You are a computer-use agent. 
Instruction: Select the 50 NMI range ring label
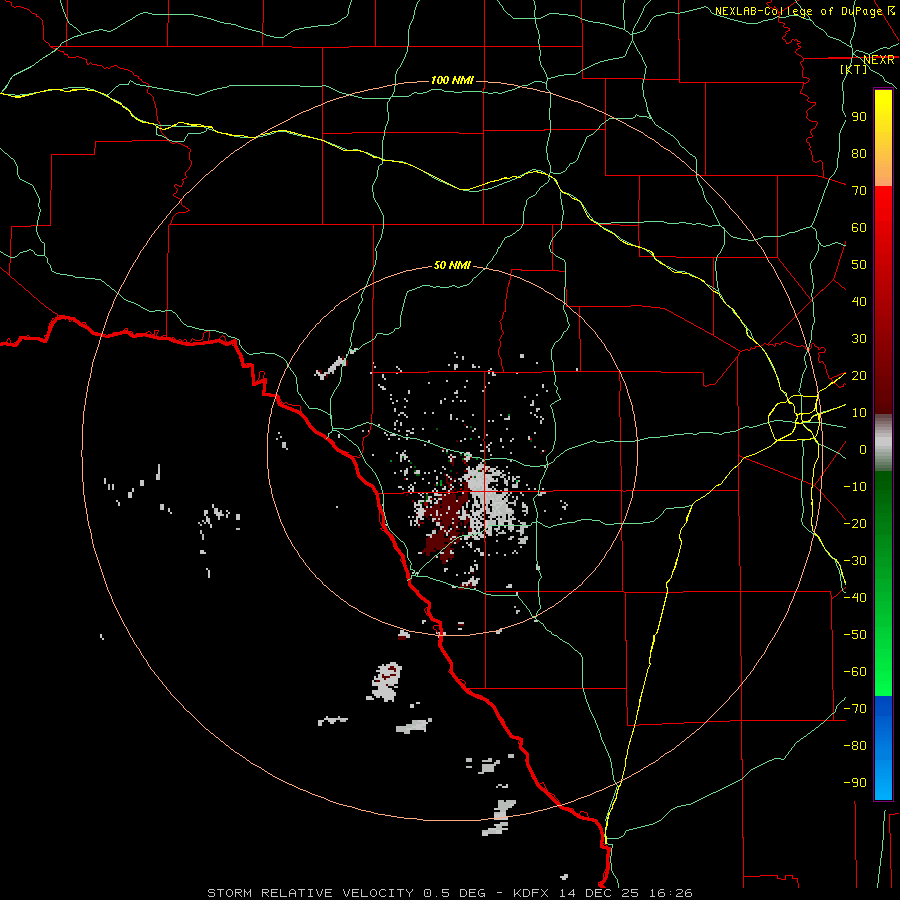click(x=452, y=265)
